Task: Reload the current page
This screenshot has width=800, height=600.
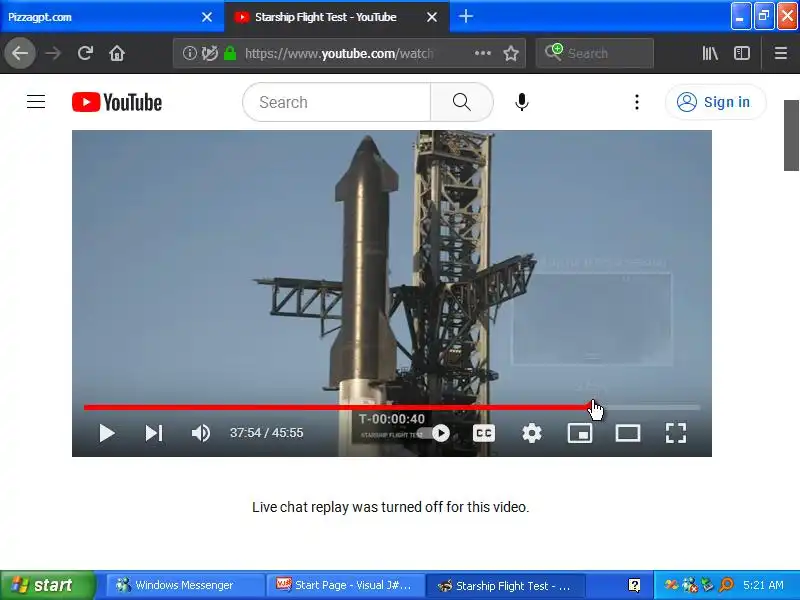Action: [x=85, y=53]
